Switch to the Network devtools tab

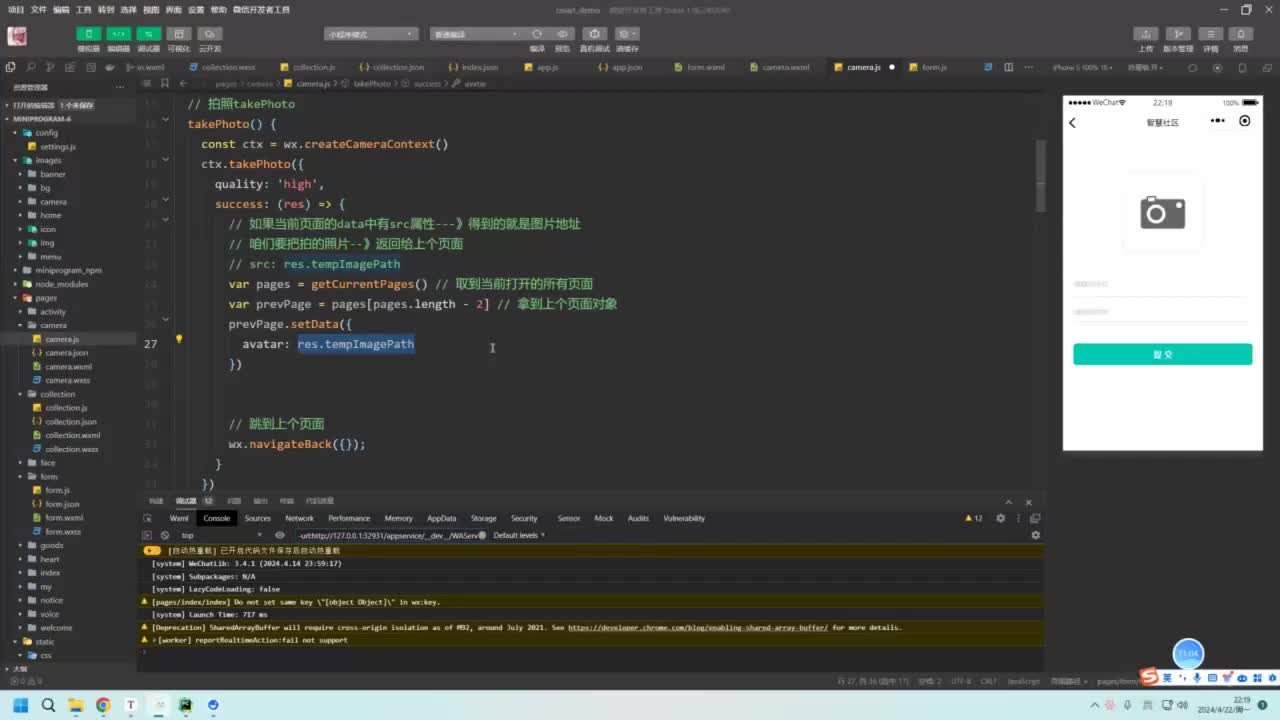tap(299, 518)
